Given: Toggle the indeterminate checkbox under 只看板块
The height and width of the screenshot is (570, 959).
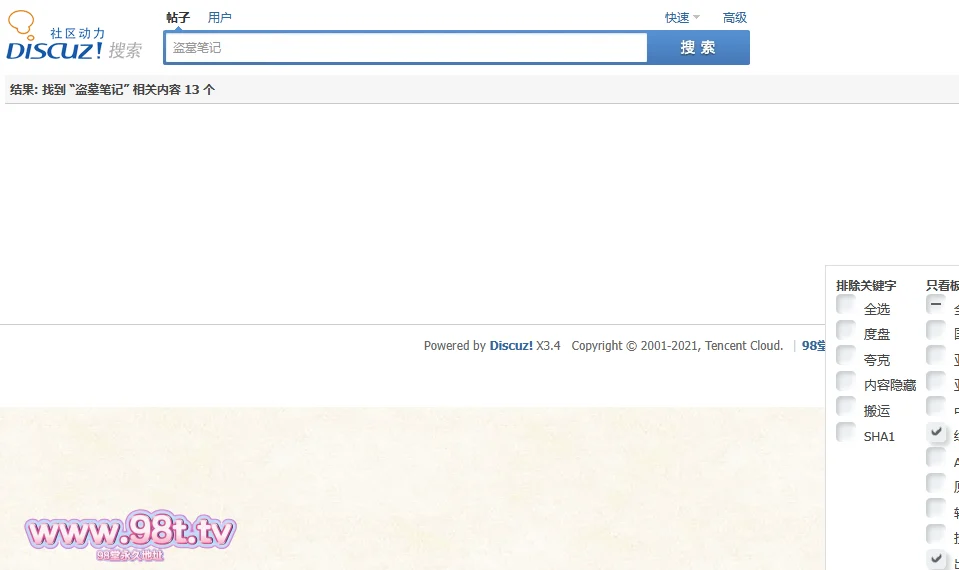Looking at the screenshot, I should coord(936,305).
